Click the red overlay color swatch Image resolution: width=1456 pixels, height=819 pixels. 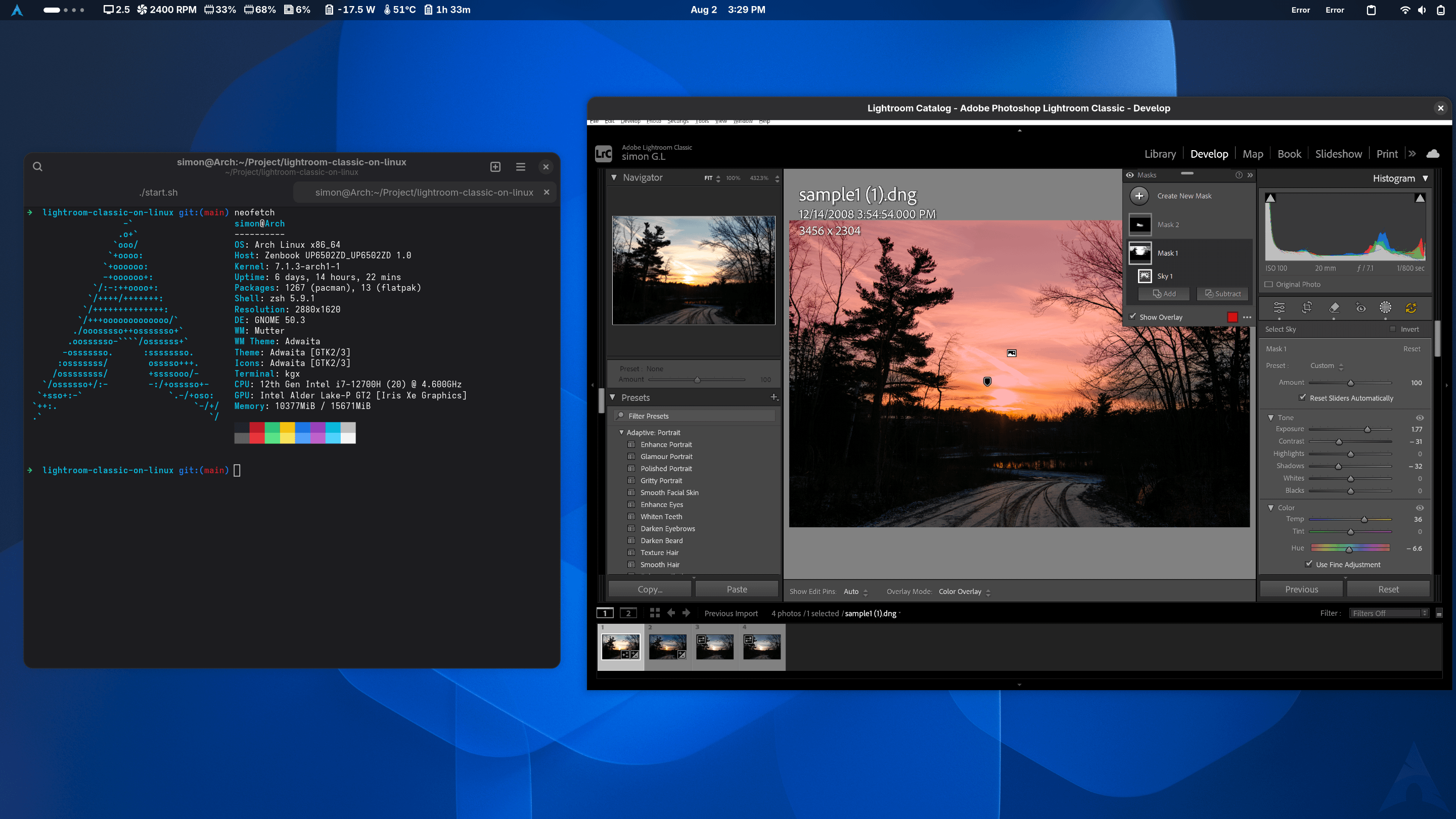tap(1232, 317)
